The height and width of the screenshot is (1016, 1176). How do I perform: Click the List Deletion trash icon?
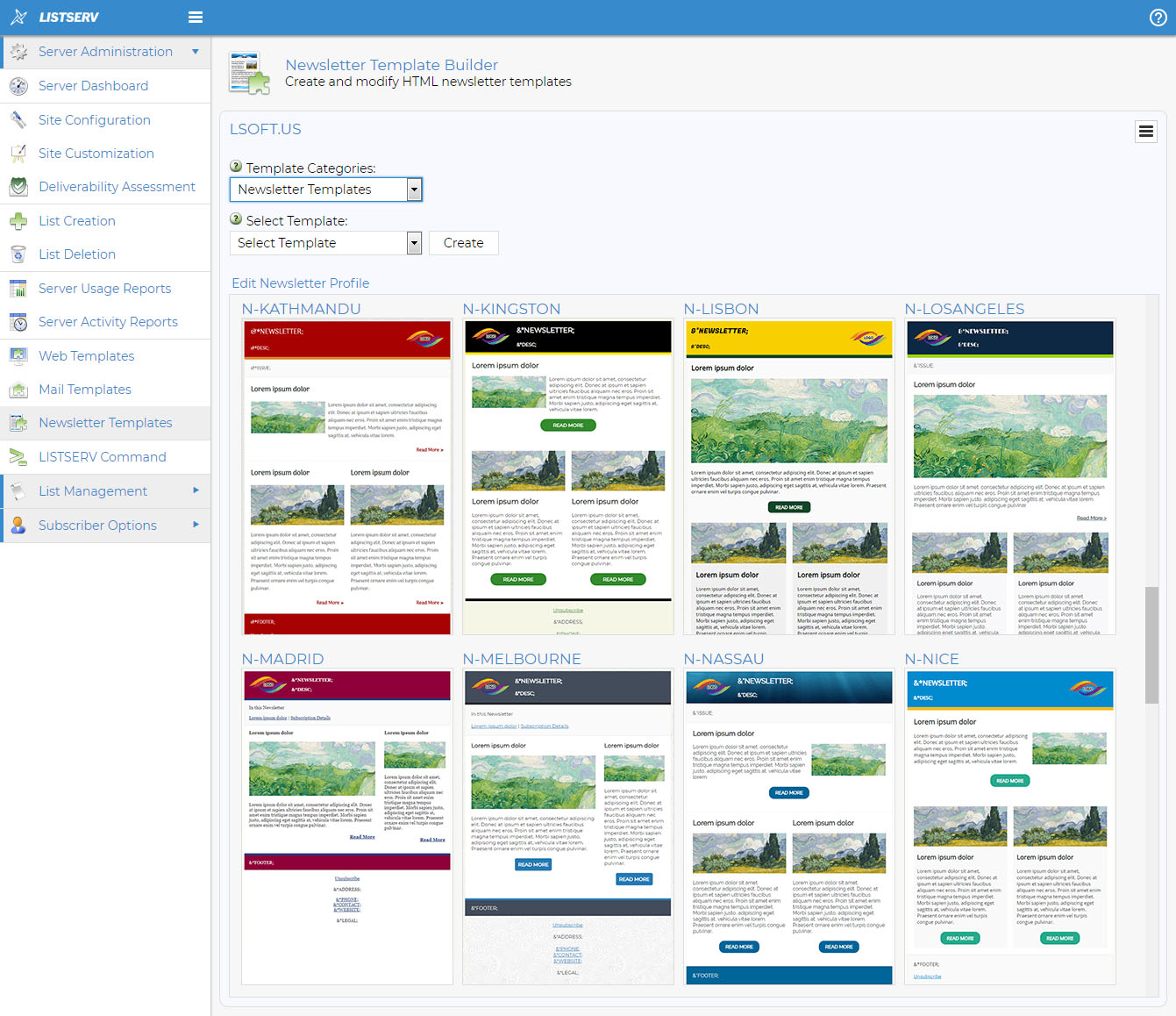click(18, 254)
